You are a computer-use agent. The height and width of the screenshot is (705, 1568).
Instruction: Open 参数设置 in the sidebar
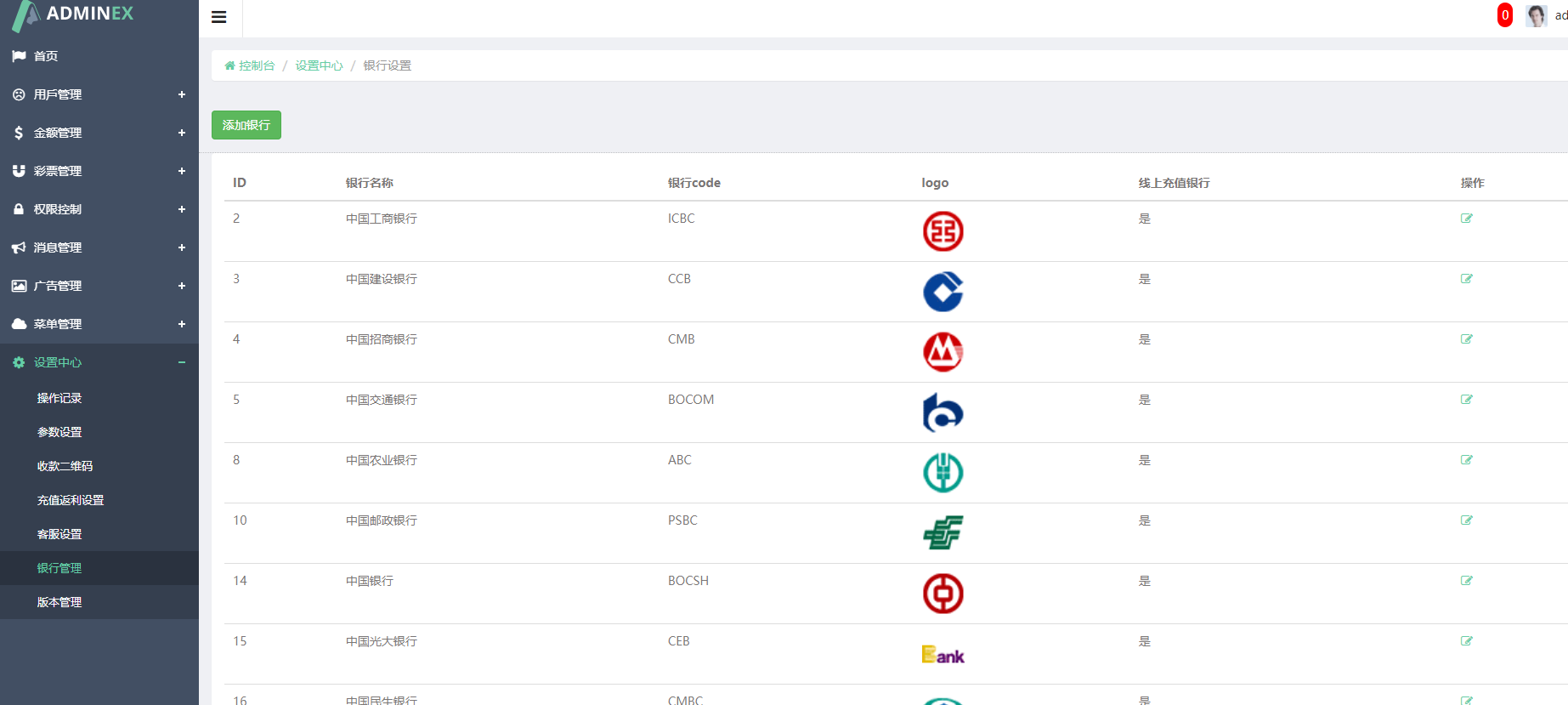(59, 432)
